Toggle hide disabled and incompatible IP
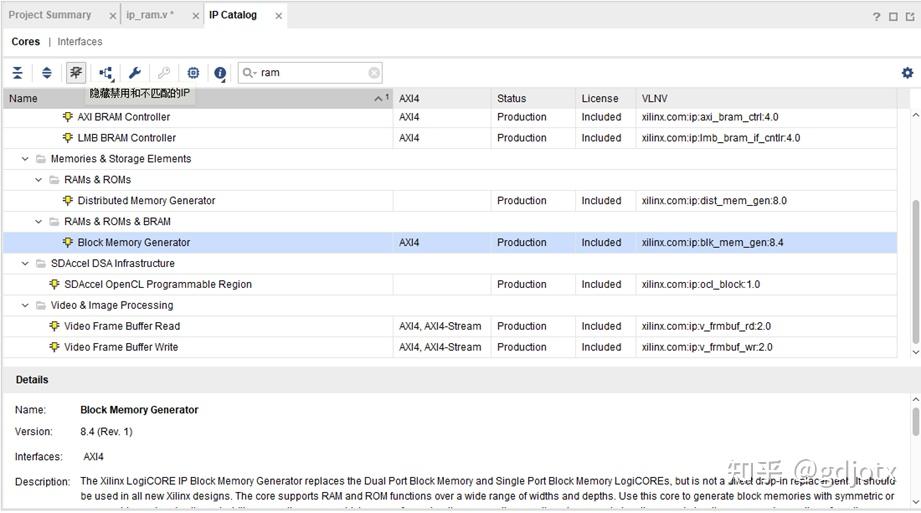The image size is (921, 513). pyautogui.click(x=76, y=73)
